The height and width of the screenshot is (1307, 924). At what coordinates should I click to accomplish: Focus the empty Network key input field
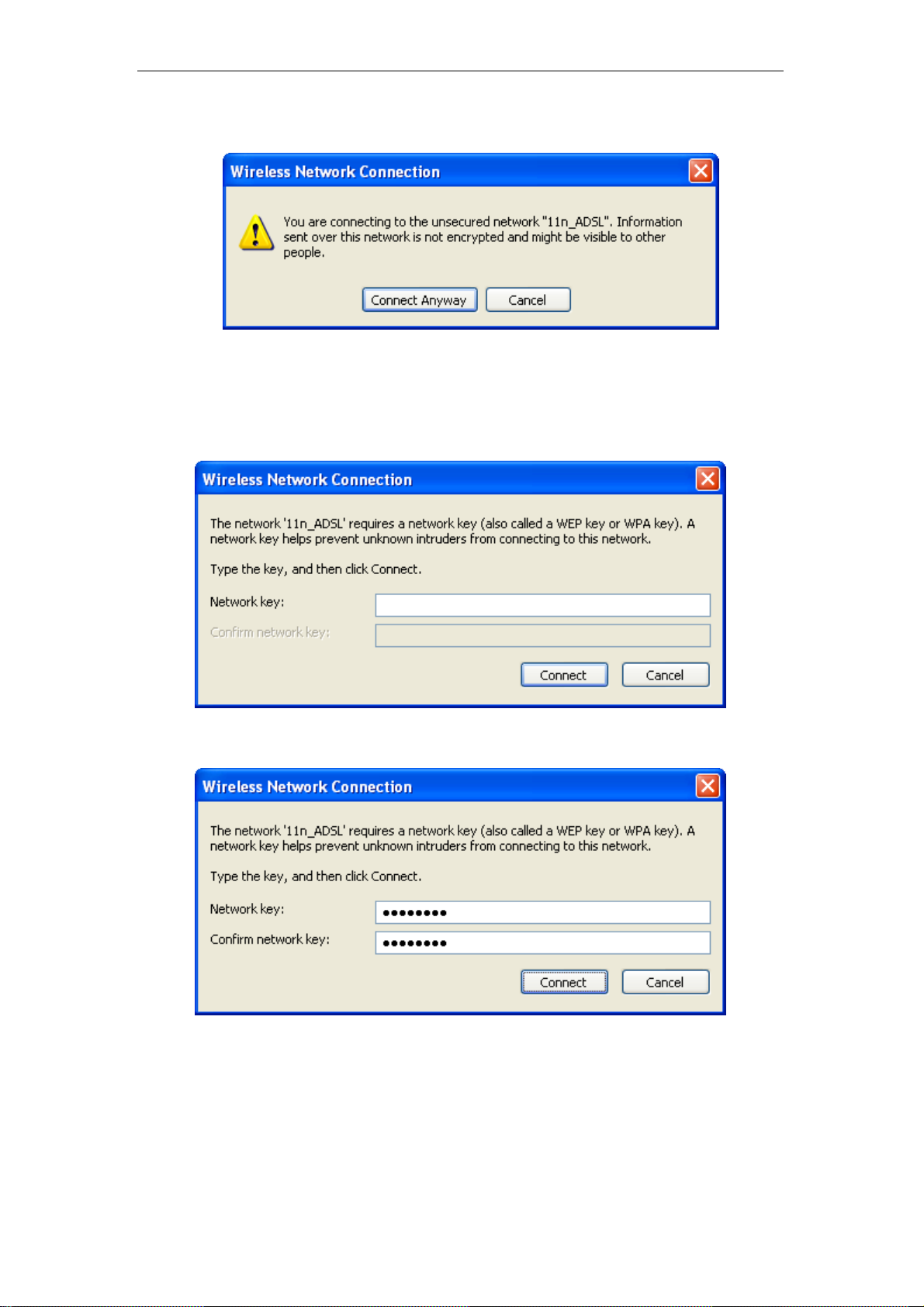tap(542, 605)
